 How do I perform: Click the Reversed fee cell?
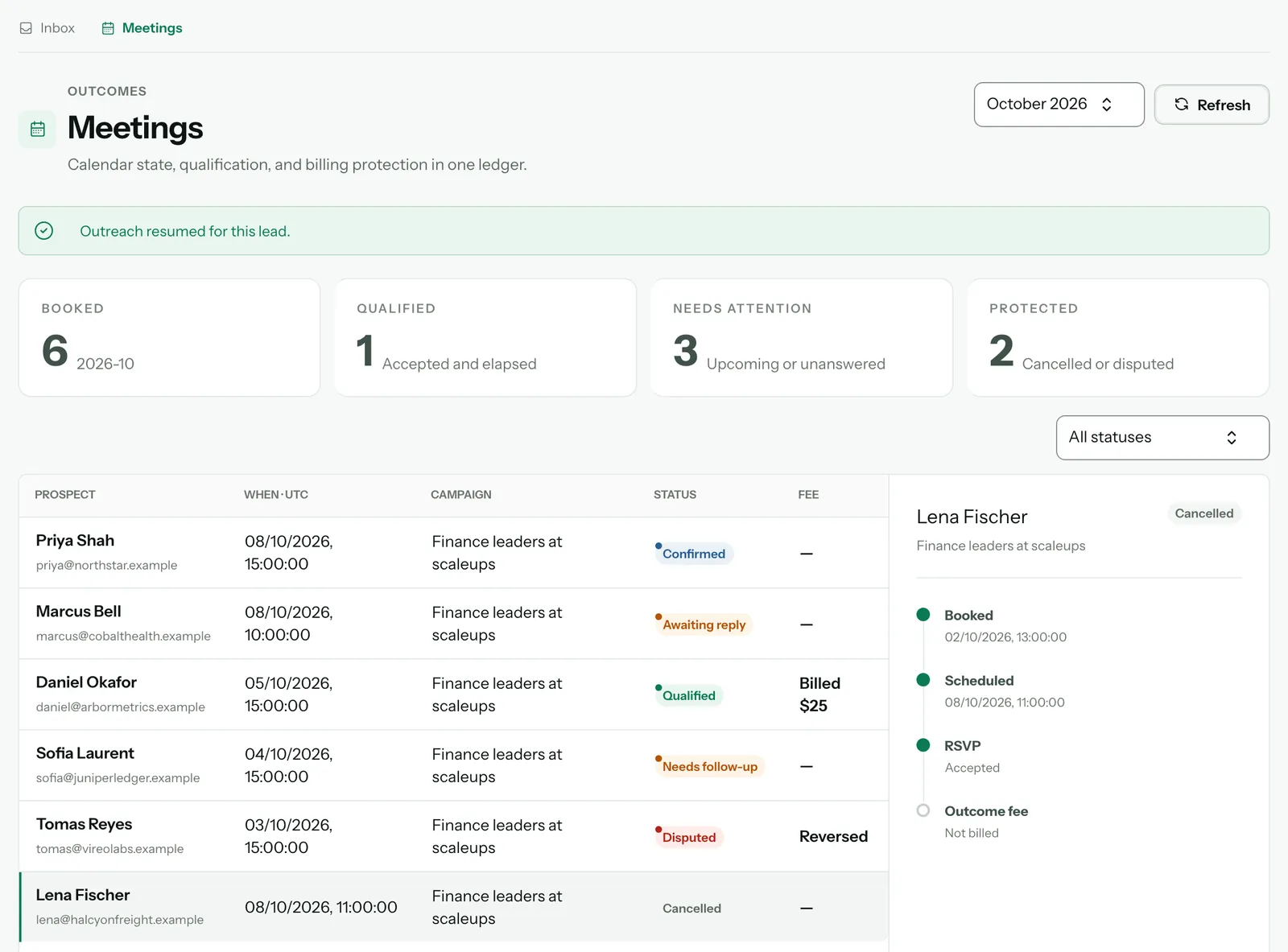click(833, 836)
